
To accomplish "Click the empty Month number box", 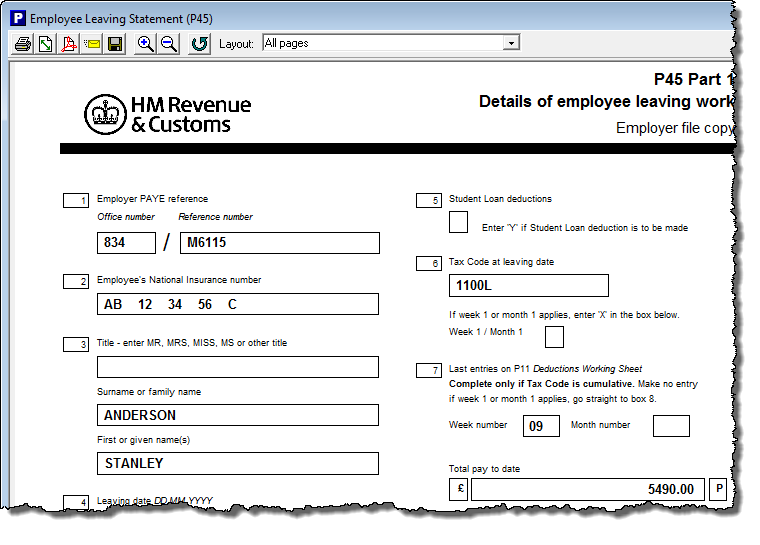I will [x=671, y=426].
